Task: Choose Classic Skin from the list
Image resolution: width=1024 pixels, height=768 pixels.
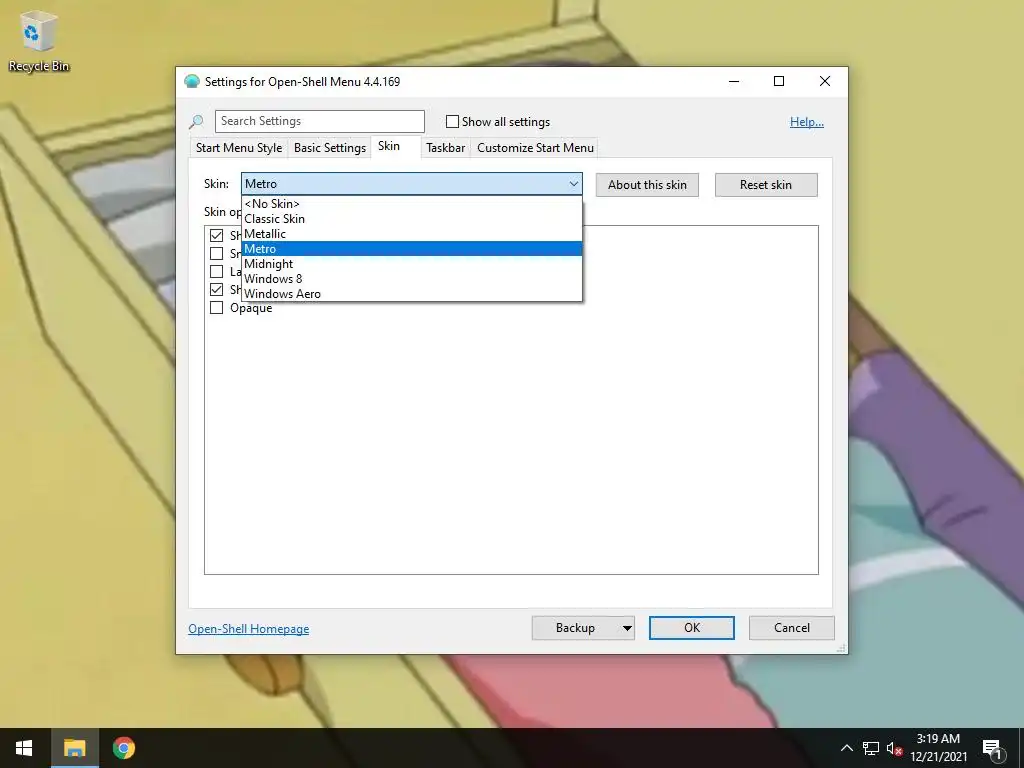Action: pos(411,219)
